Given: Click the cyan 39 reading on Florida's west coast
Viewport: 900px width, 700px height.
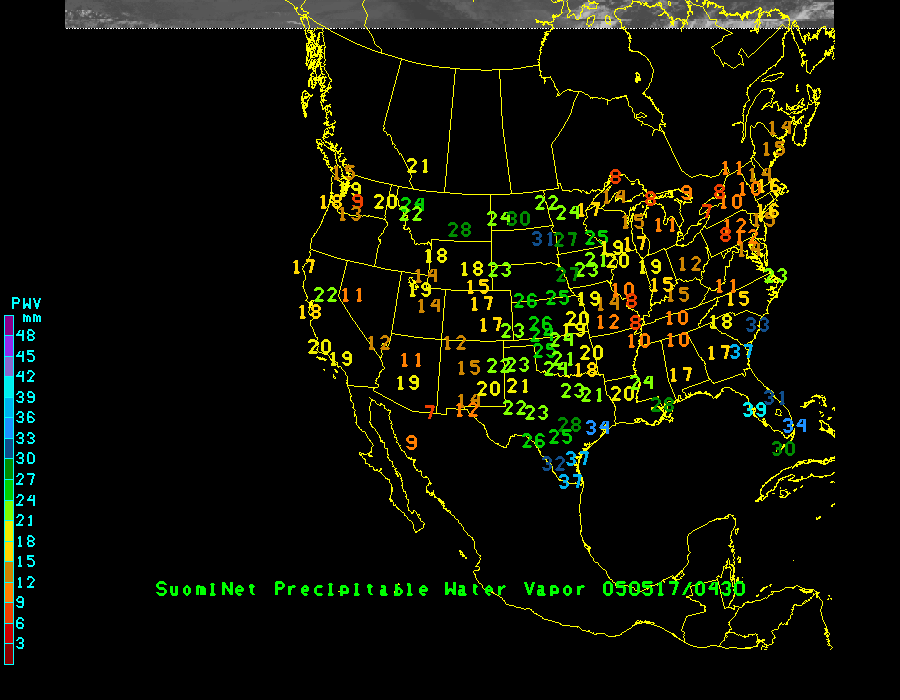Looking at the screenshot, I should (x=755, y=410).
